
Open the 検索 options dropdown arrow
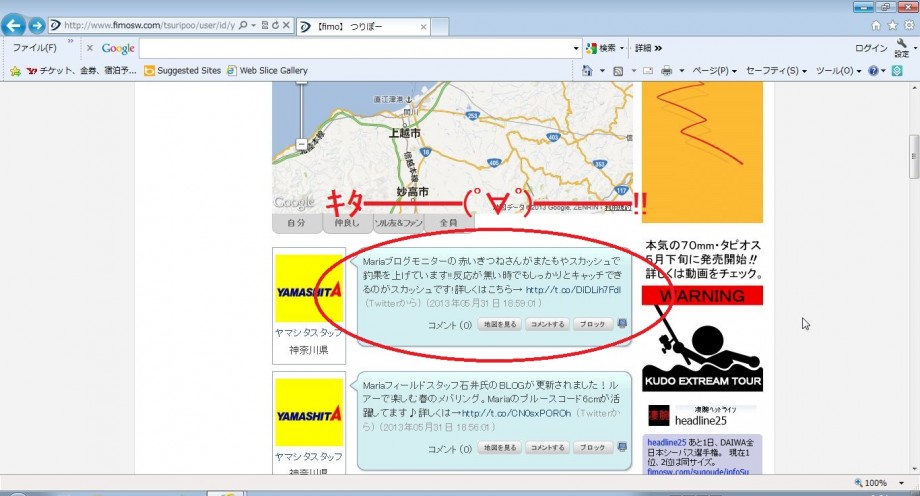[622, 48]
